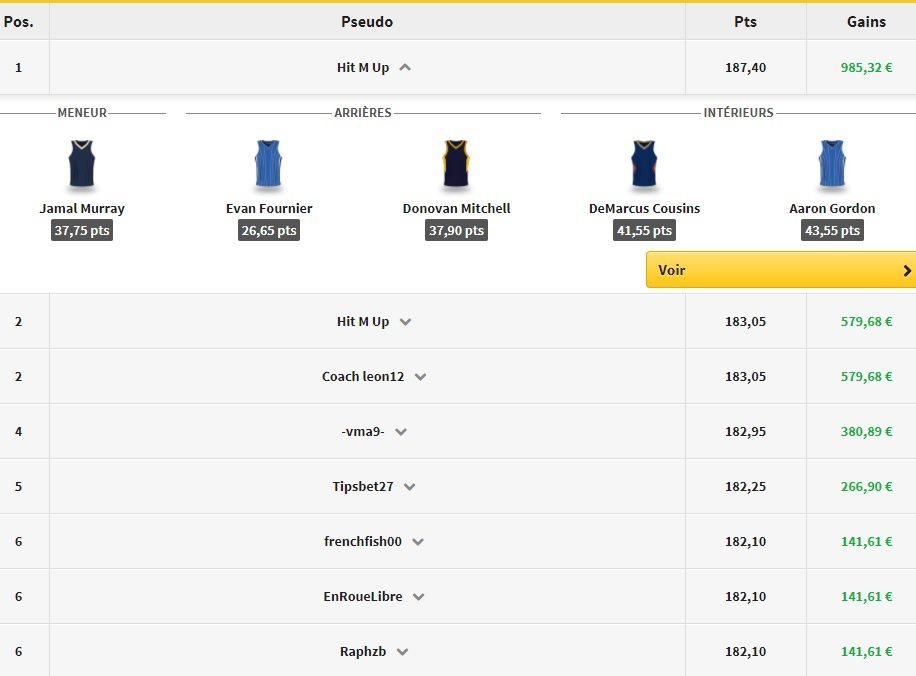The height and width of the screenshot is (676, 916).
Task: Click DeMarcus Cousins' jersey icon
Action: point(643,166)
